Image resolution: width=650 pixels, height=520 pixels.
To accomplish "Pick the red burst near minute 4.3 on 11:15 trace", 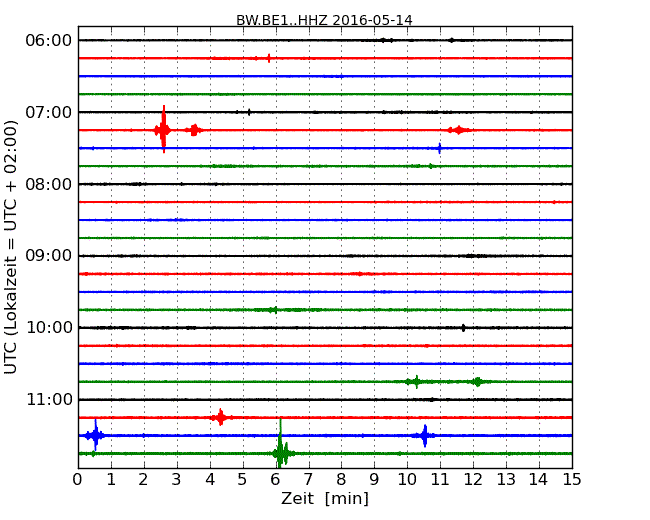I will point(221,417).
